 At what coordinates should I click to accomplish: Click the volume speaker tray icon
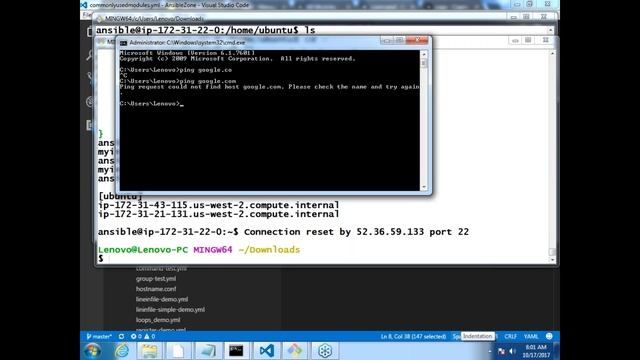click(x=513, y=351)
